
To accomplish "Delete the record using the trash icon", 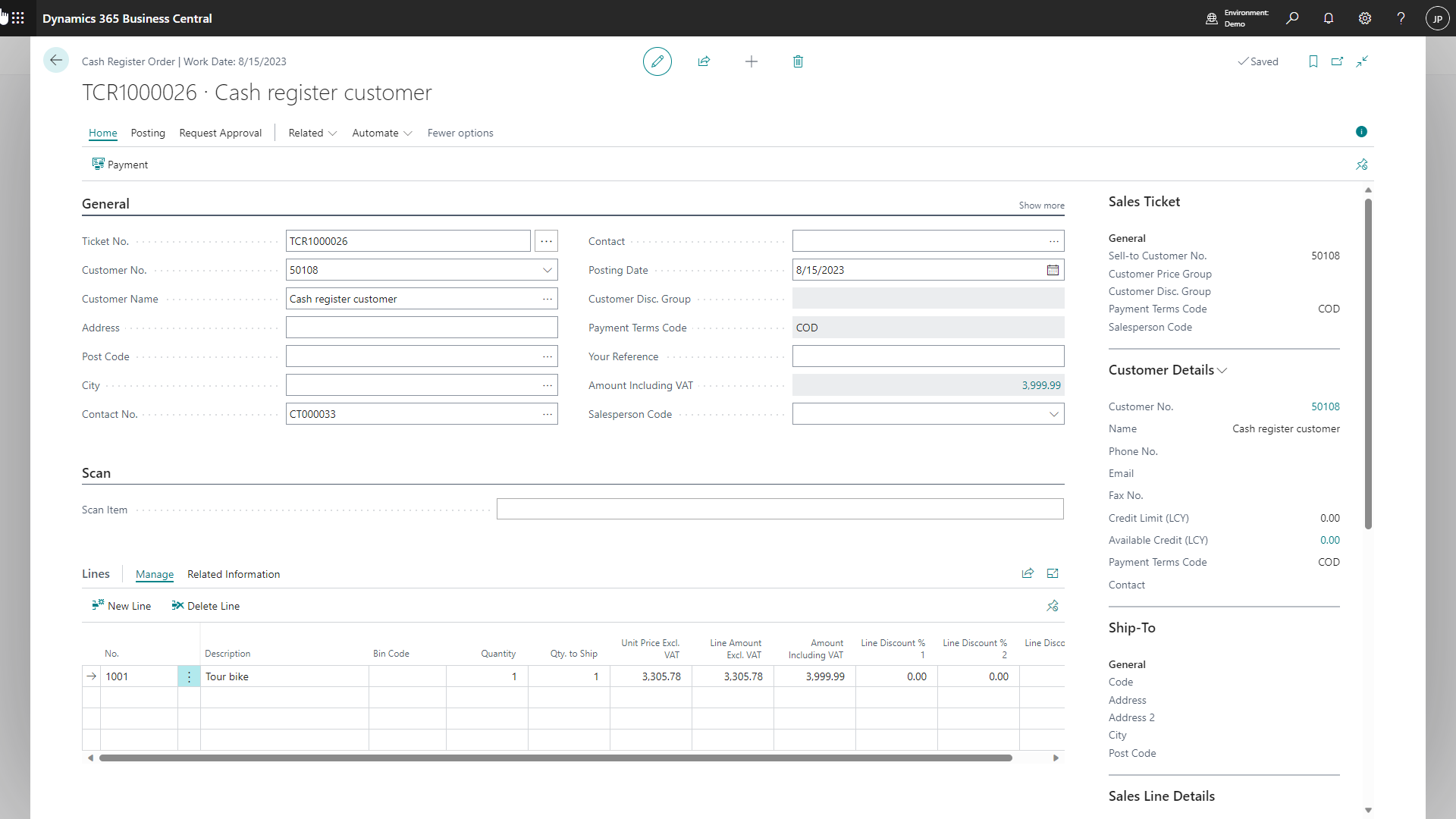I will (798, 61).
